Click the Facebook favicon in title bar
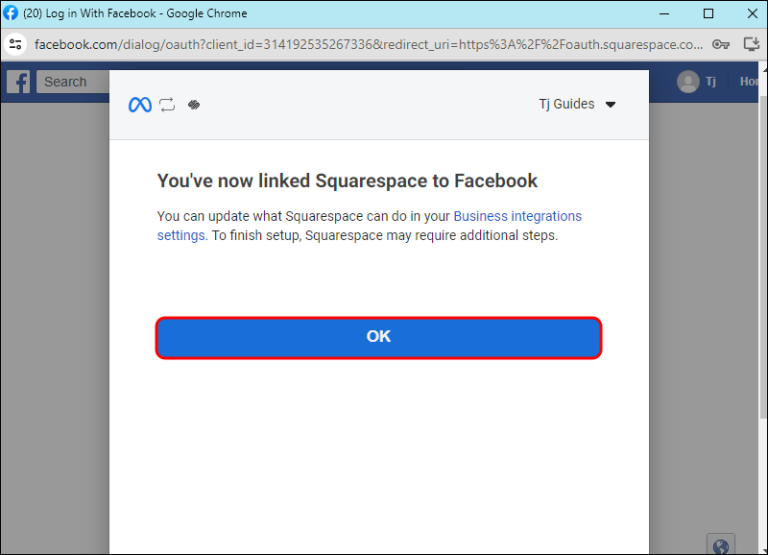 (x=11, y=13)
